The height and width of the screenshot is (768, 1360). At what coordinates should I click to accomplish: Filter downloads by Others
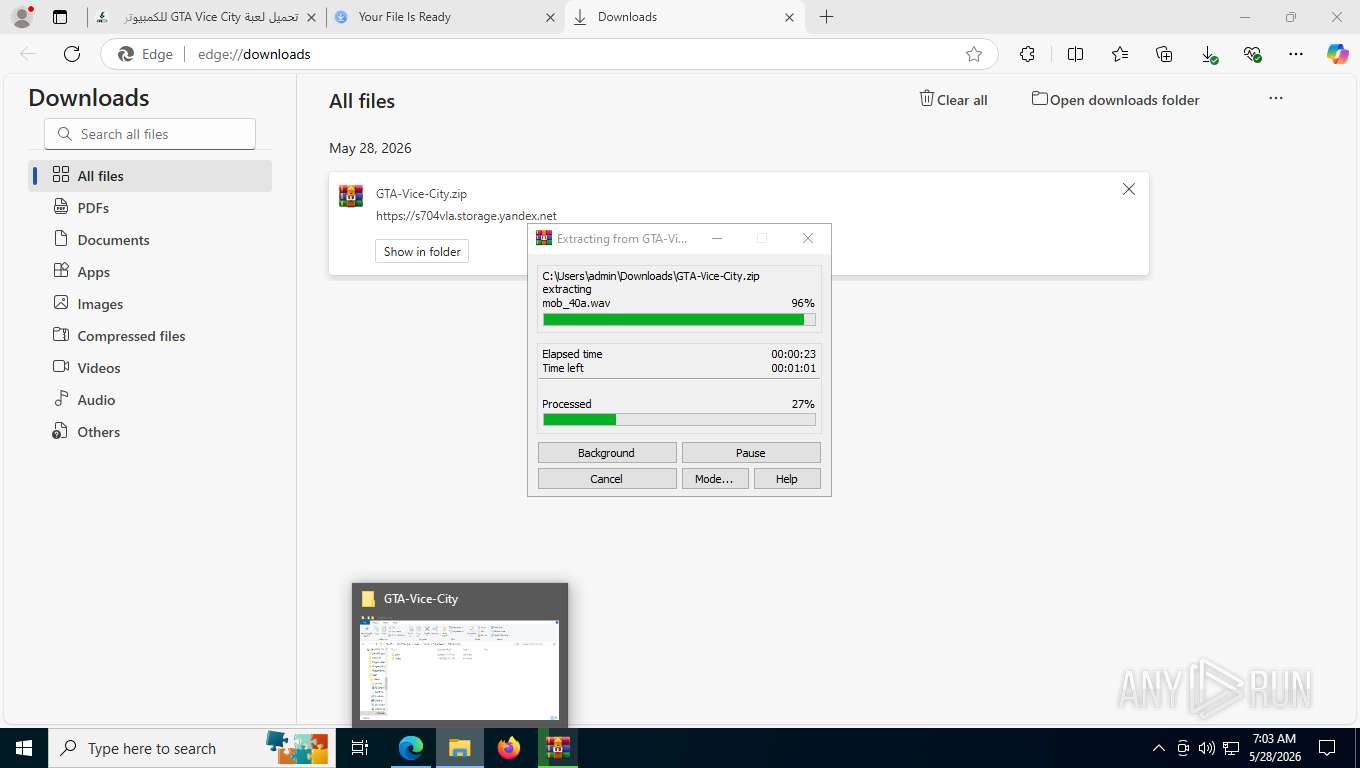(x=150, y=432)
